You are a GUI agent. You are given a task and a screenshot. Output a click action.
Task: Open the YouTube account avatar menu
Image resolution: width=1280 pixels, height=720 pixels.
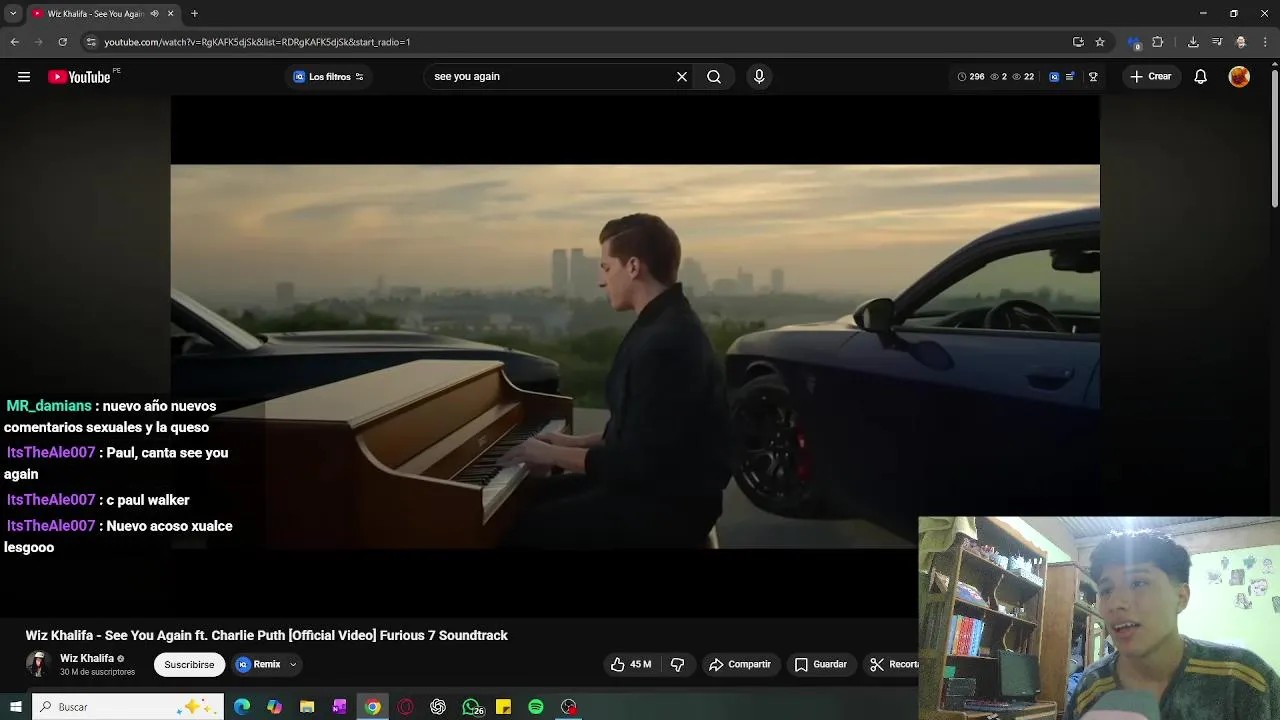tap(1239, 77)
